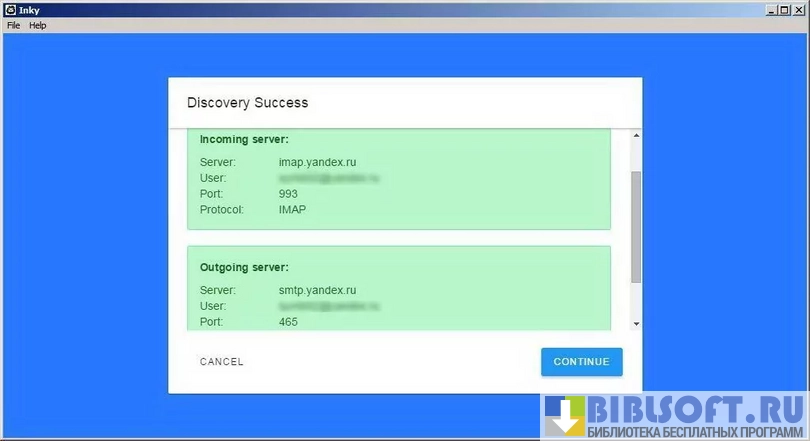This screenshot has height=441, width=810.
Task: Minimize the Inky window
Action: point(773,10)
